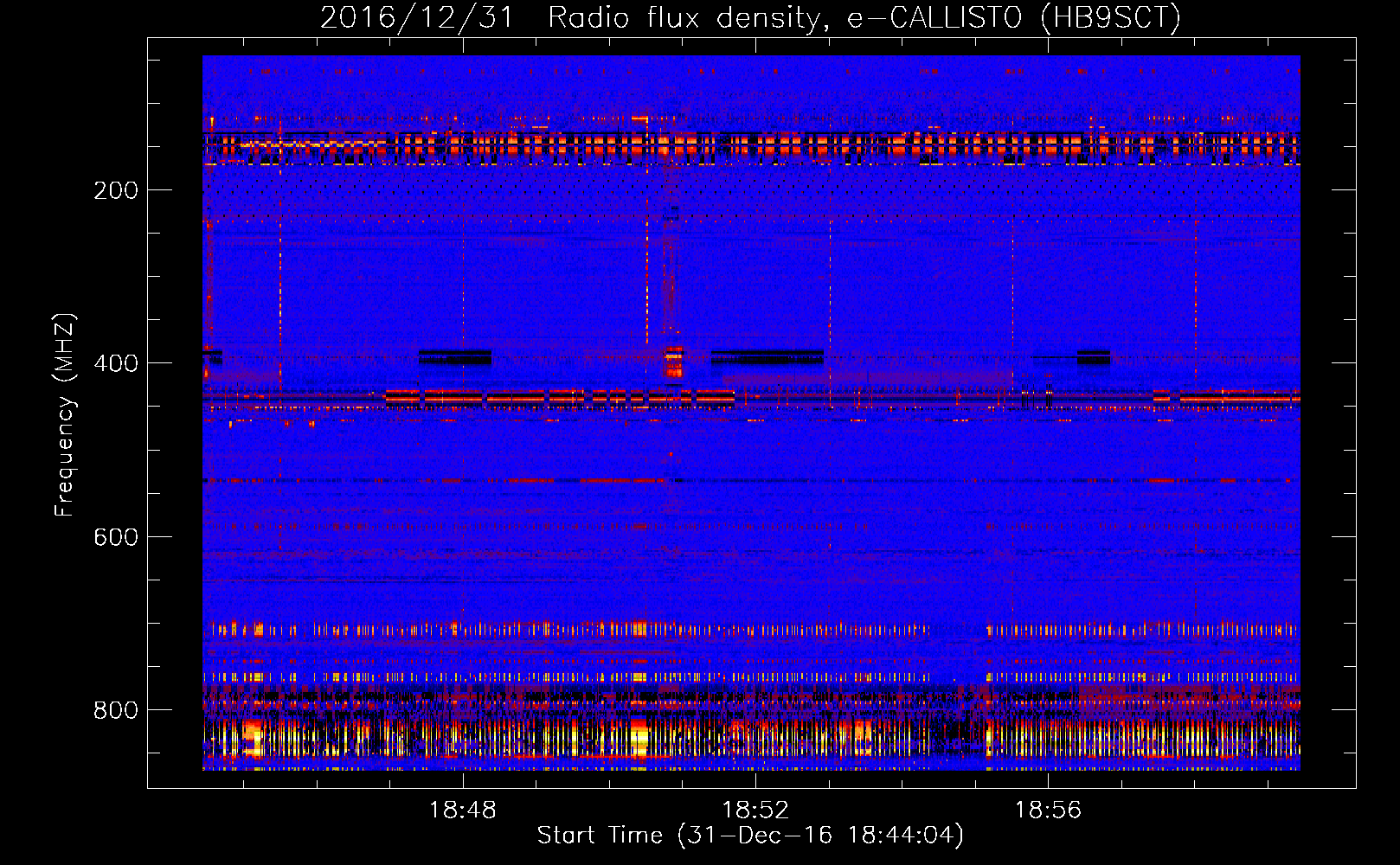Click the "Start Time (31-Dec-16 18:44:04)" axis label
The height and width of the screenshot is (865, 1400).
(x=750, y=836)
